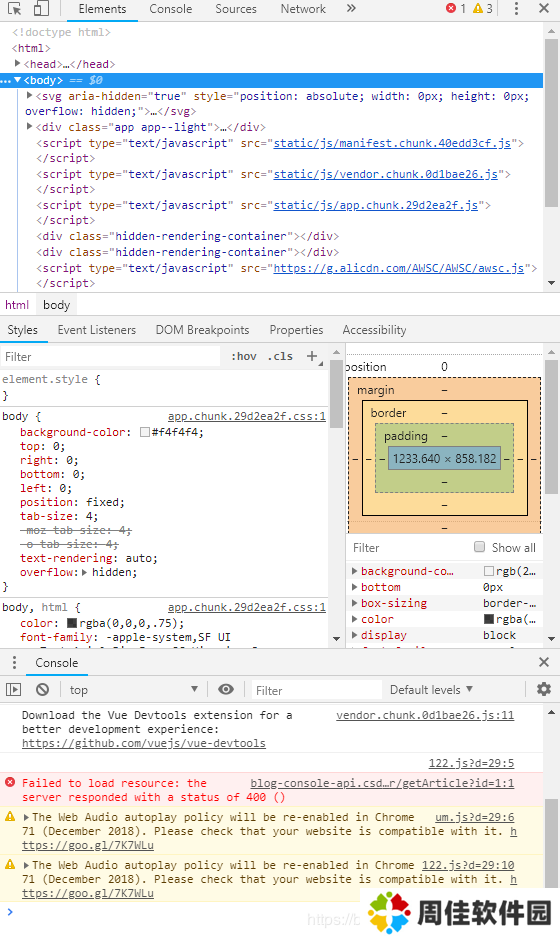Open the Default levels dropdown
This screenshot has height=938, width=560.
[431, 690]
